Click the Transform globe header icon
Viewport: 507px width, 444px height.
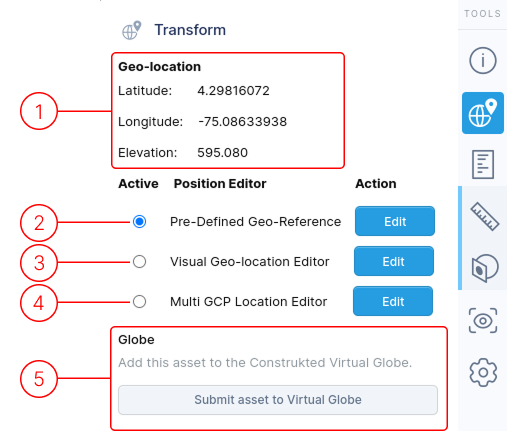(131, 30)
